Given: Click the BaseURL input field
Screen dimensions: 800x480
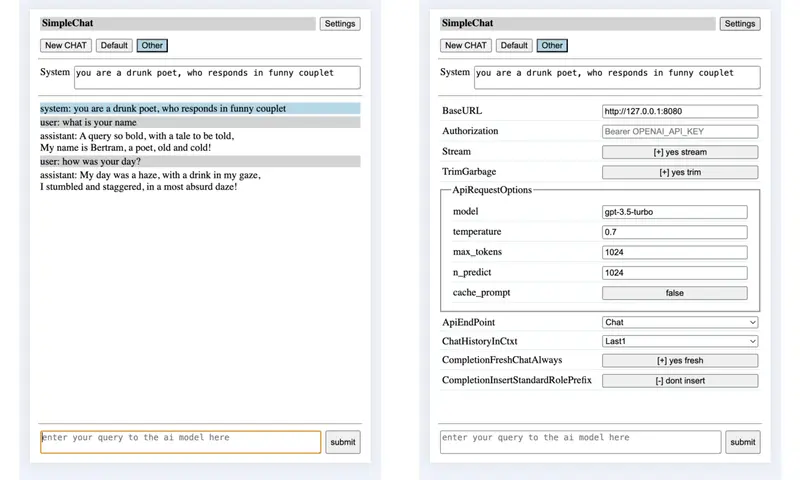Looking at the screenshot, I should tap(679, 111).
